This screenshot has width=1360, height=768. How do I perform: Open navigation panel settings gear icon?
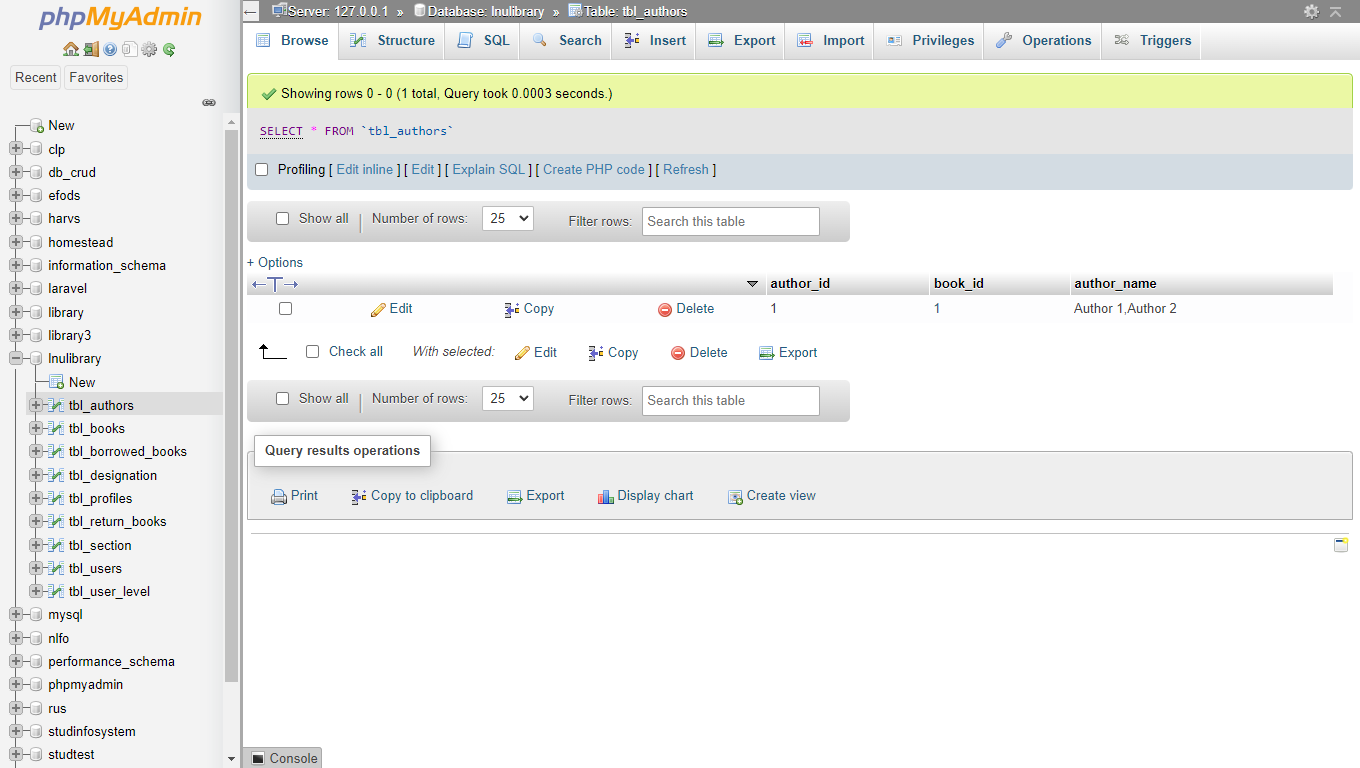click(149, 49)
